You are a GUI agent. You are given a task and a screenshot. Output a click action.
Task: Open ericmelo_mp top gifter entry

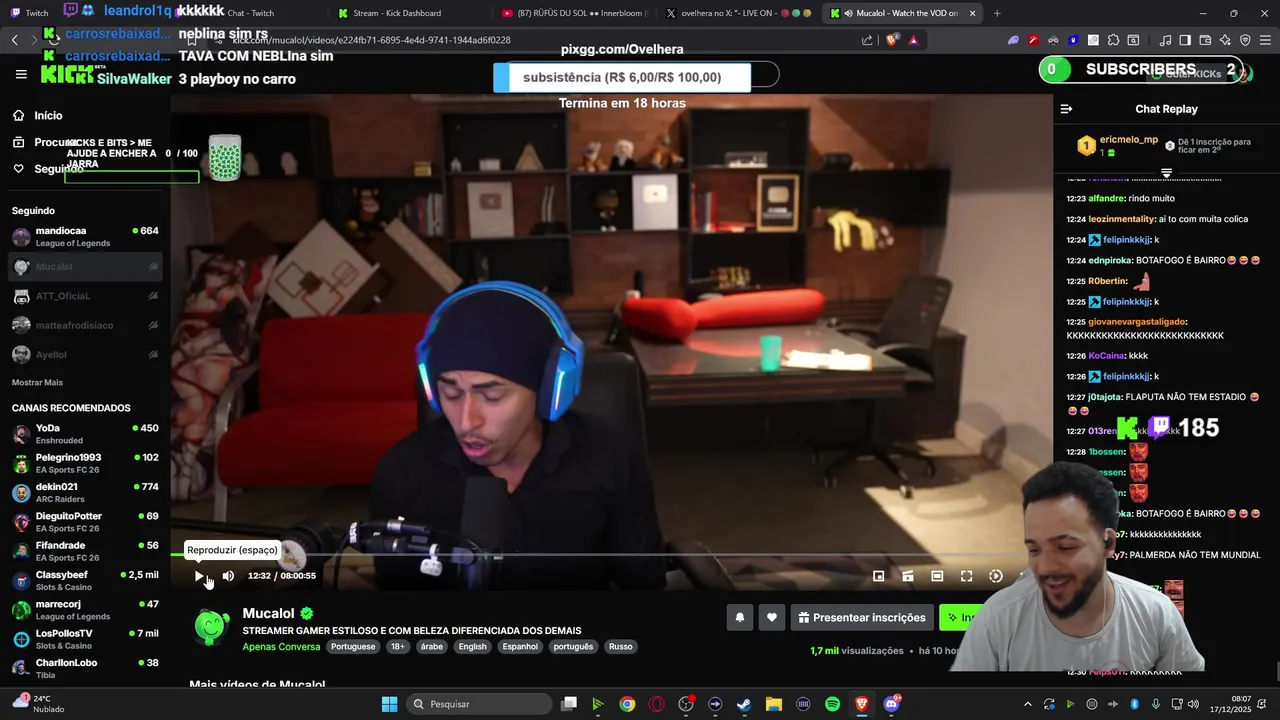[x=1118, y=146]
